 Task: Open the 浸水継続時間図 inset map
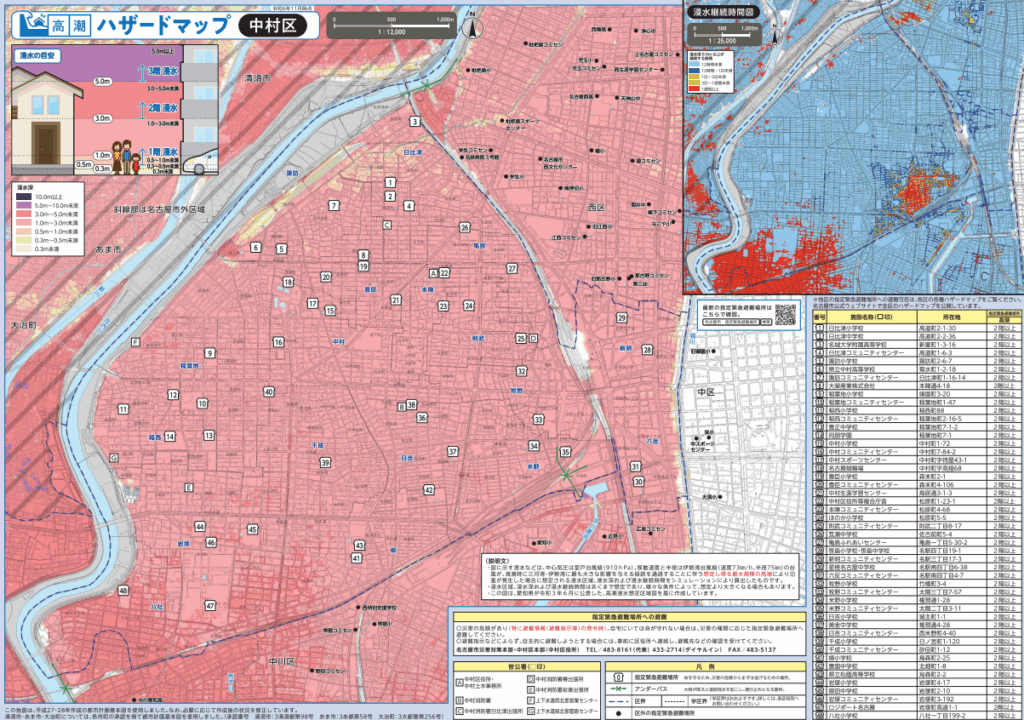[x=852, y=150]
